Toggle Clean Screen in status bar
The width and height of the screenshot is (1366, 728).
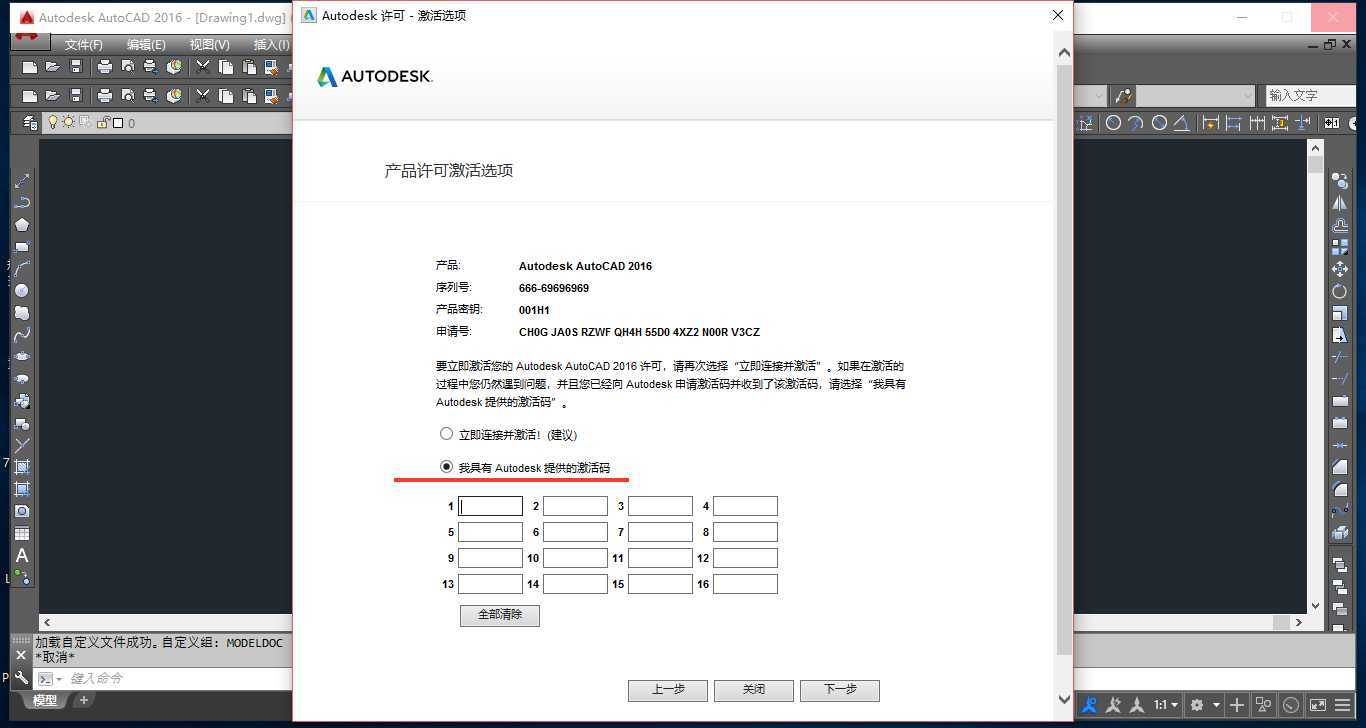pyautogui.click(x=1318, y=705)
